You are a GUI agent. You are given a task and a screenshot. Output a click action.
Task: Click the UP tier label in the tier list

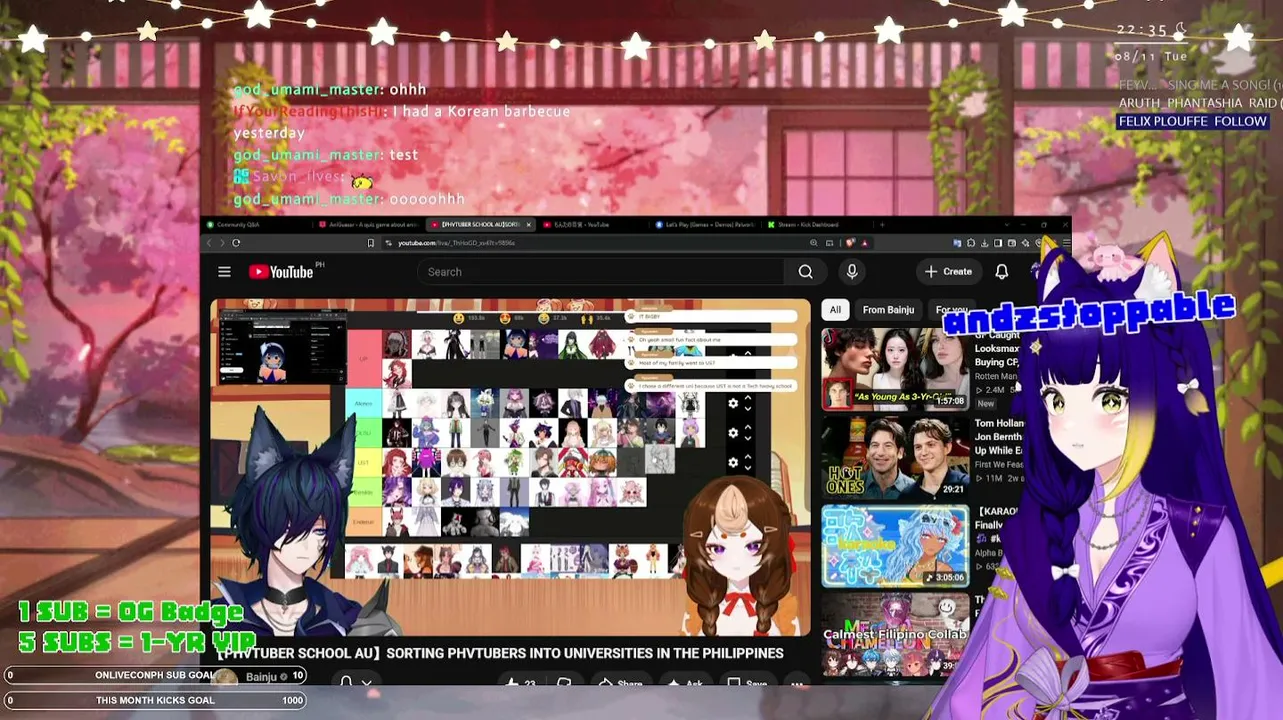363,359
